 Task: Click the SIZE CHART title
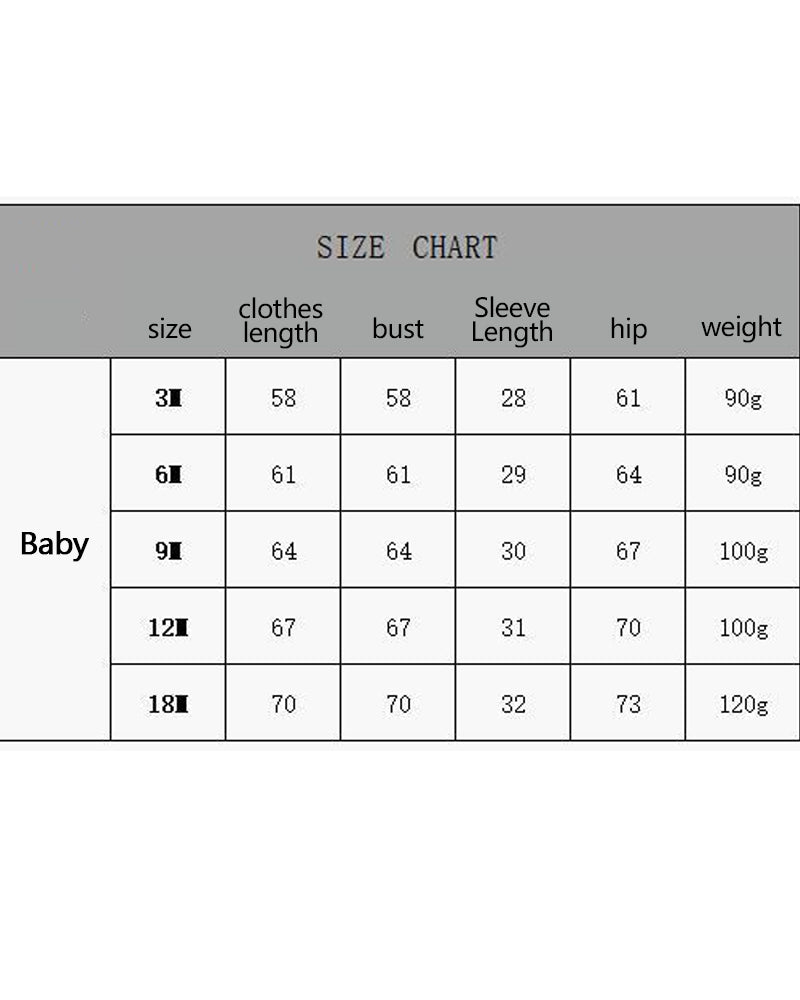[x=406, y=247]
